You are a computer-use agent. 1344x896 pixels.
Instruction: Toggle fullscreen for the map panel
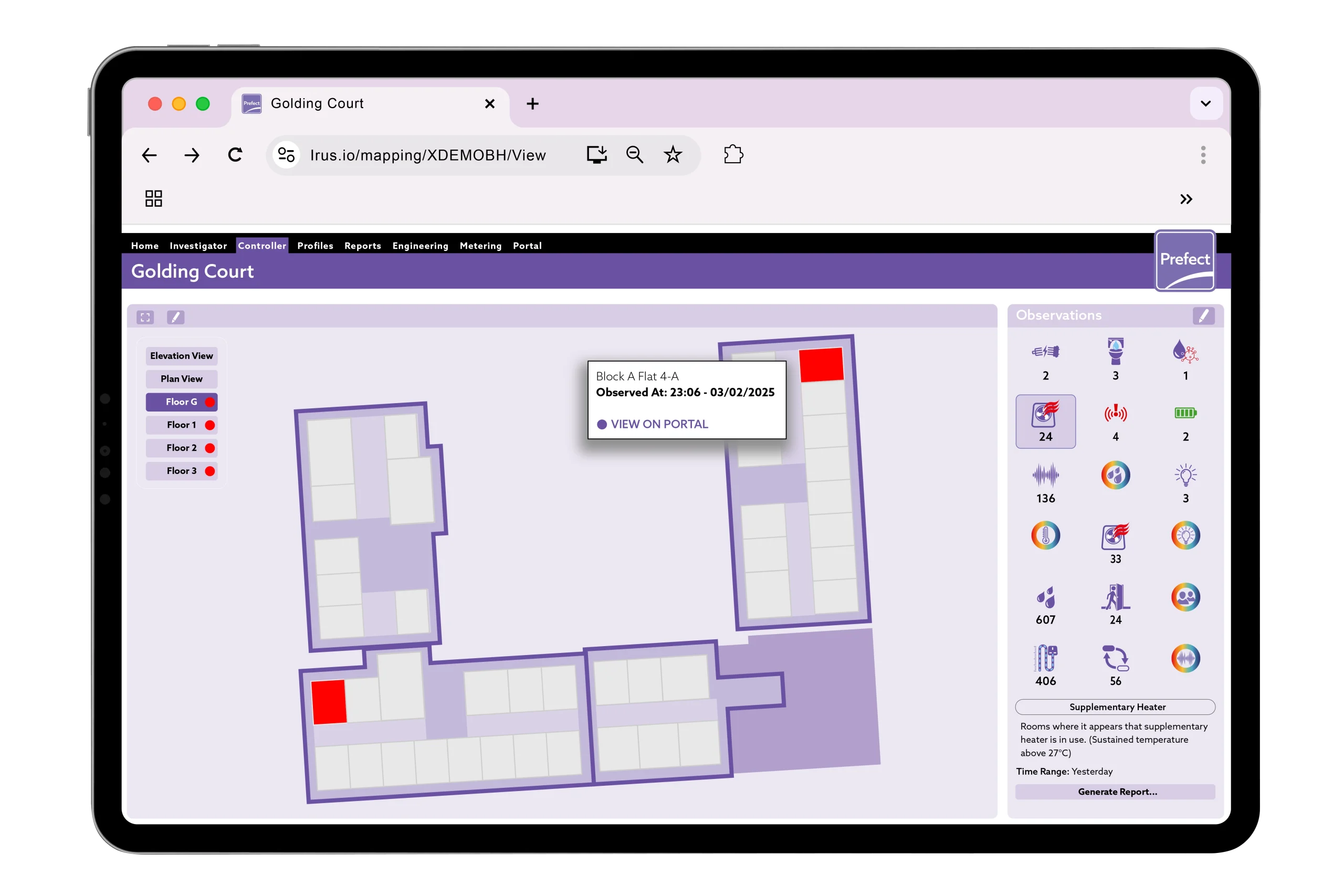[x=145, y=317]
